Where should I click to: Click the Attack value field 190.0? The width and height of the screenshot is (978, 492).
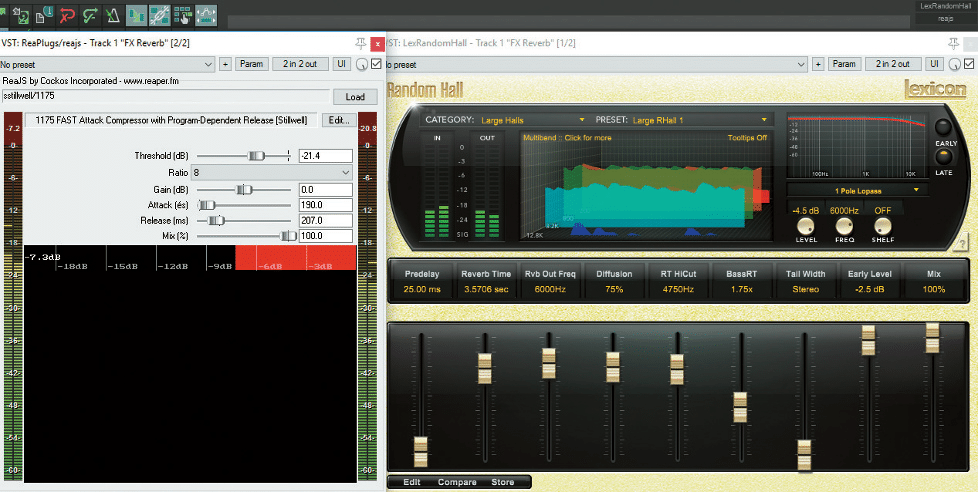pyautogui.click(x=326, y=205)
